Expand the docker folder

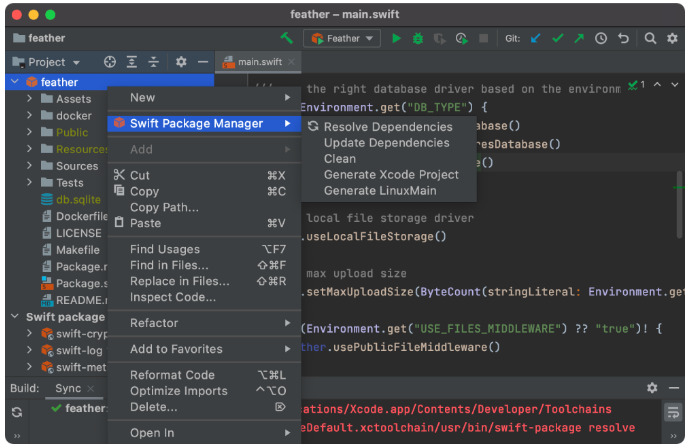point(29,115)
